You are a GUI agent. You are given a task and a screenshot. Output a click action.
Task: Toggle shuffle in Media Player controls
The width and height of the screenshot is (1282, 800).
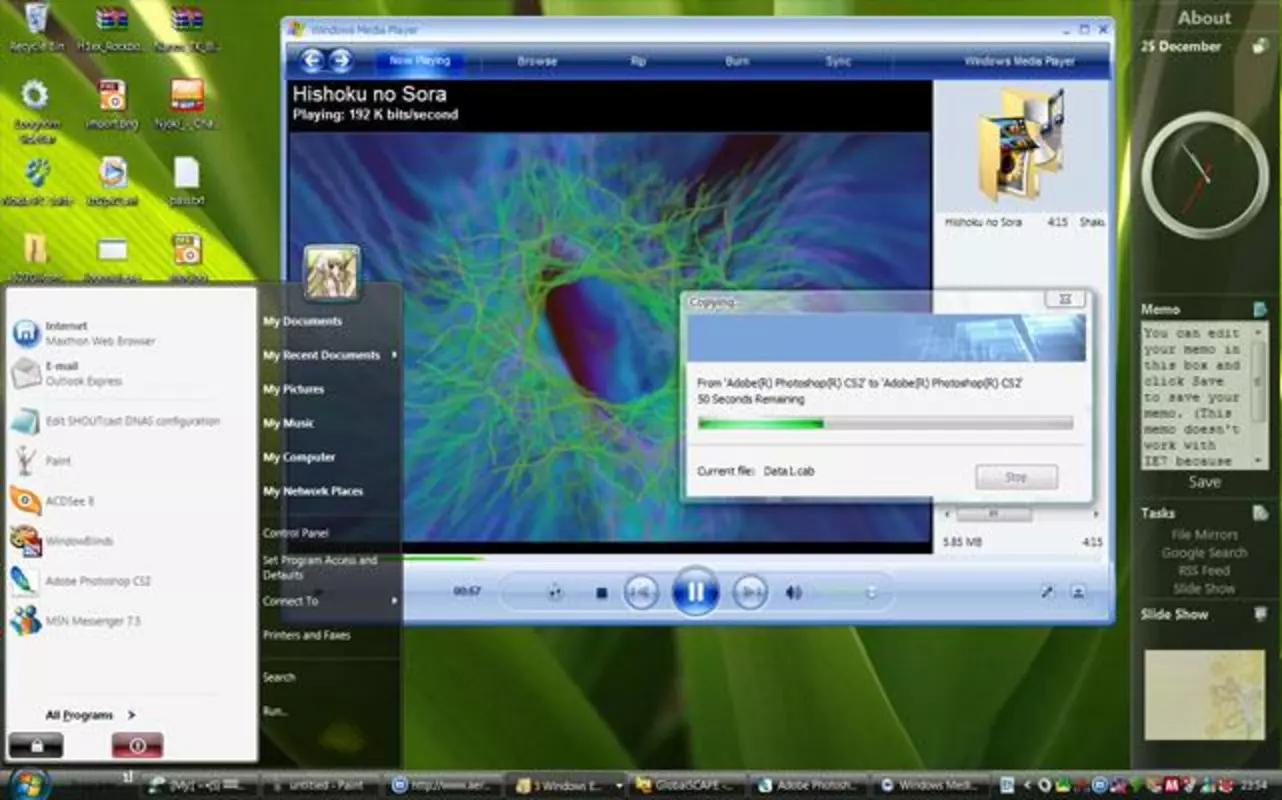click(555, 593)
